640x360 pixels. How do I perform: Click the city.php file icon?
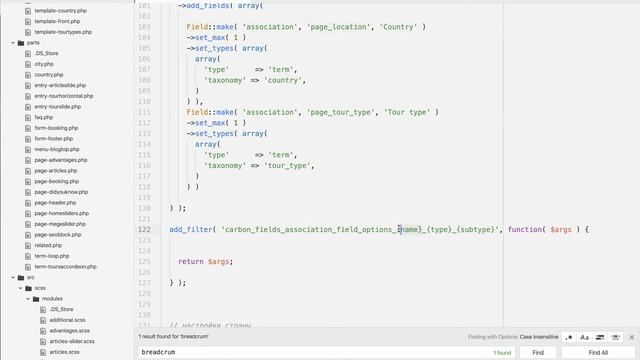28,64
